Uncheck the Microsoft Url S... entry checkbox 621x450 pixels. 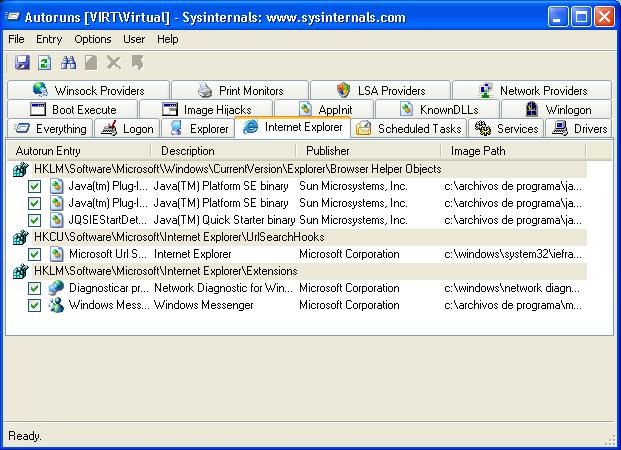coord(34,254)
